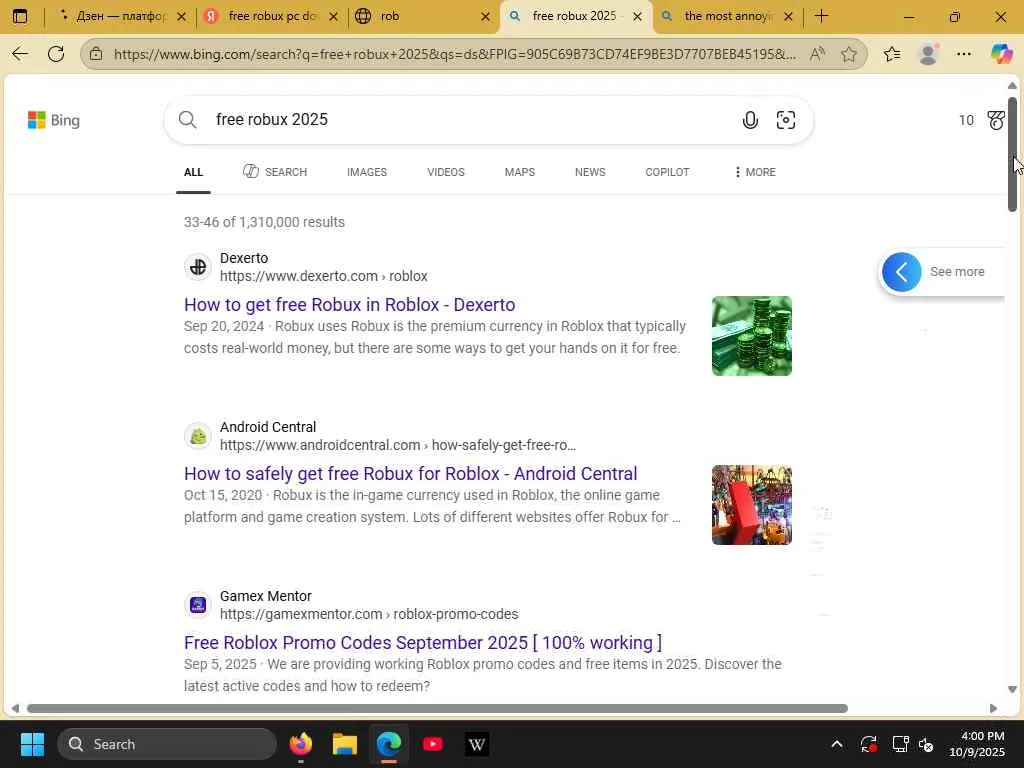Screen dimensions: 1024x768
Task: Click the androidcentral.com URL text
Action: click(x=398, y=445)
